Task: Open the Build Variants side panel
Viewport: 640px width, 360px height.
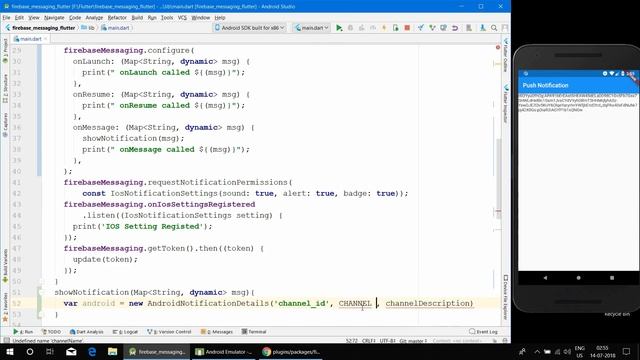Action: click(x=5, y=265)
